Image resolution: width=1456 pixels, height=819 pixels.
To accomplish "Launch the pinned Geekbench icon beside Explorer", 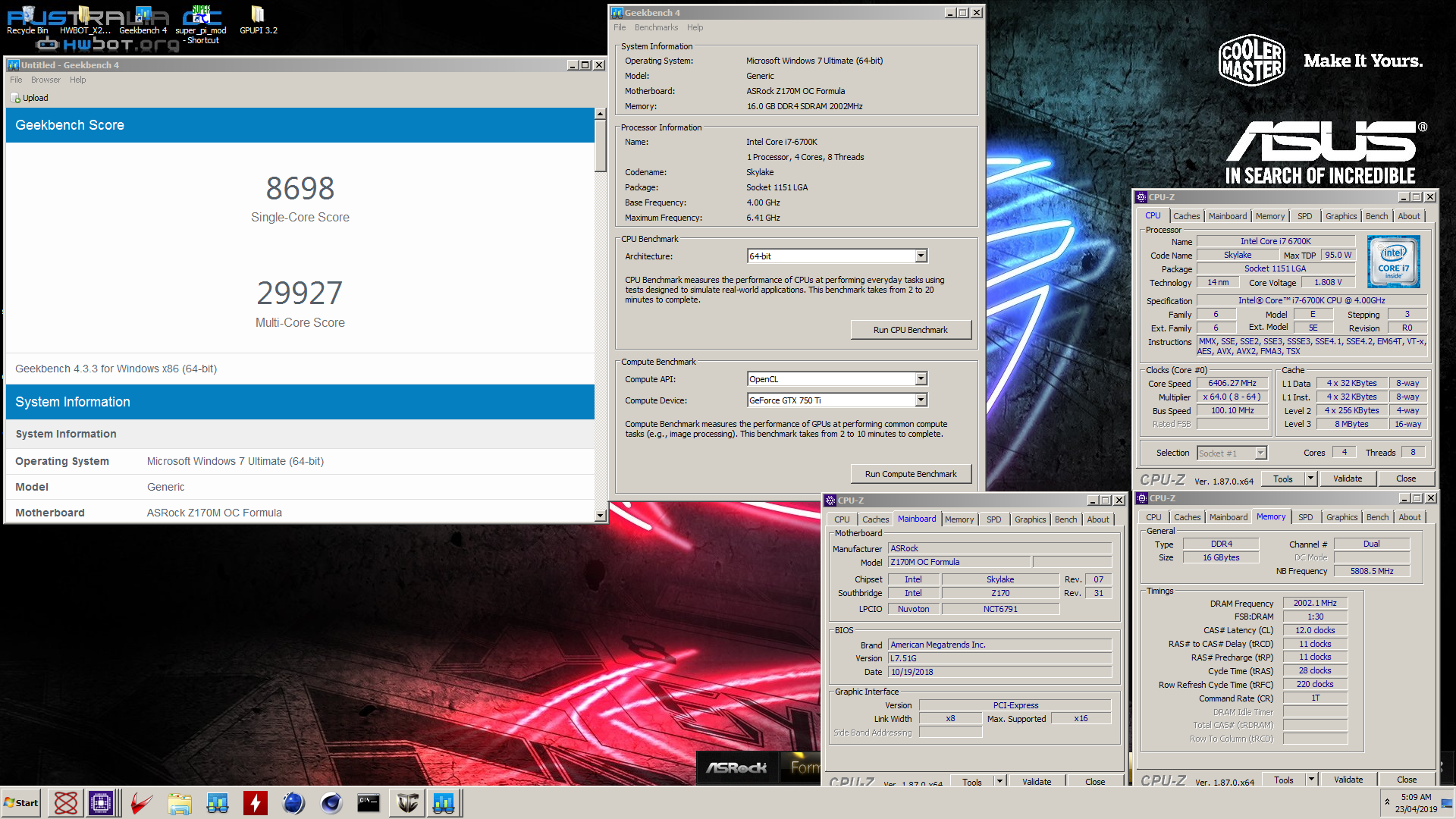I will coord(218,803).
